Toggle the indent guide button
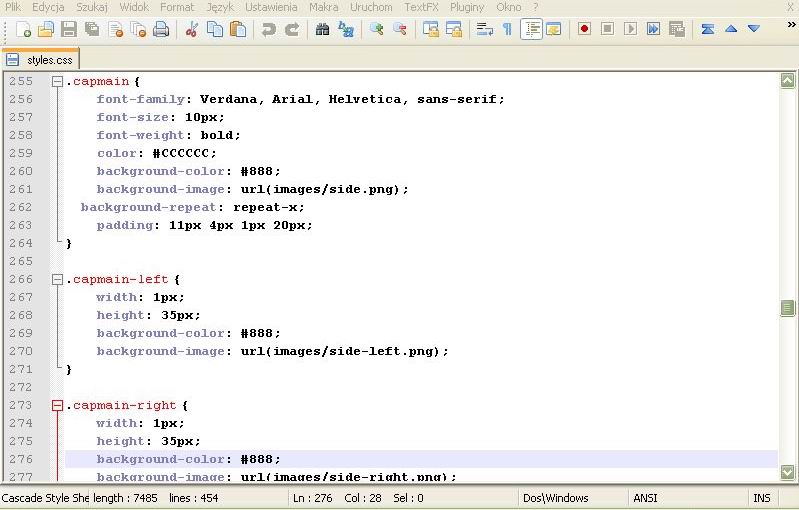The height and width of the screenshot is (510, 799). coord(531,30)
